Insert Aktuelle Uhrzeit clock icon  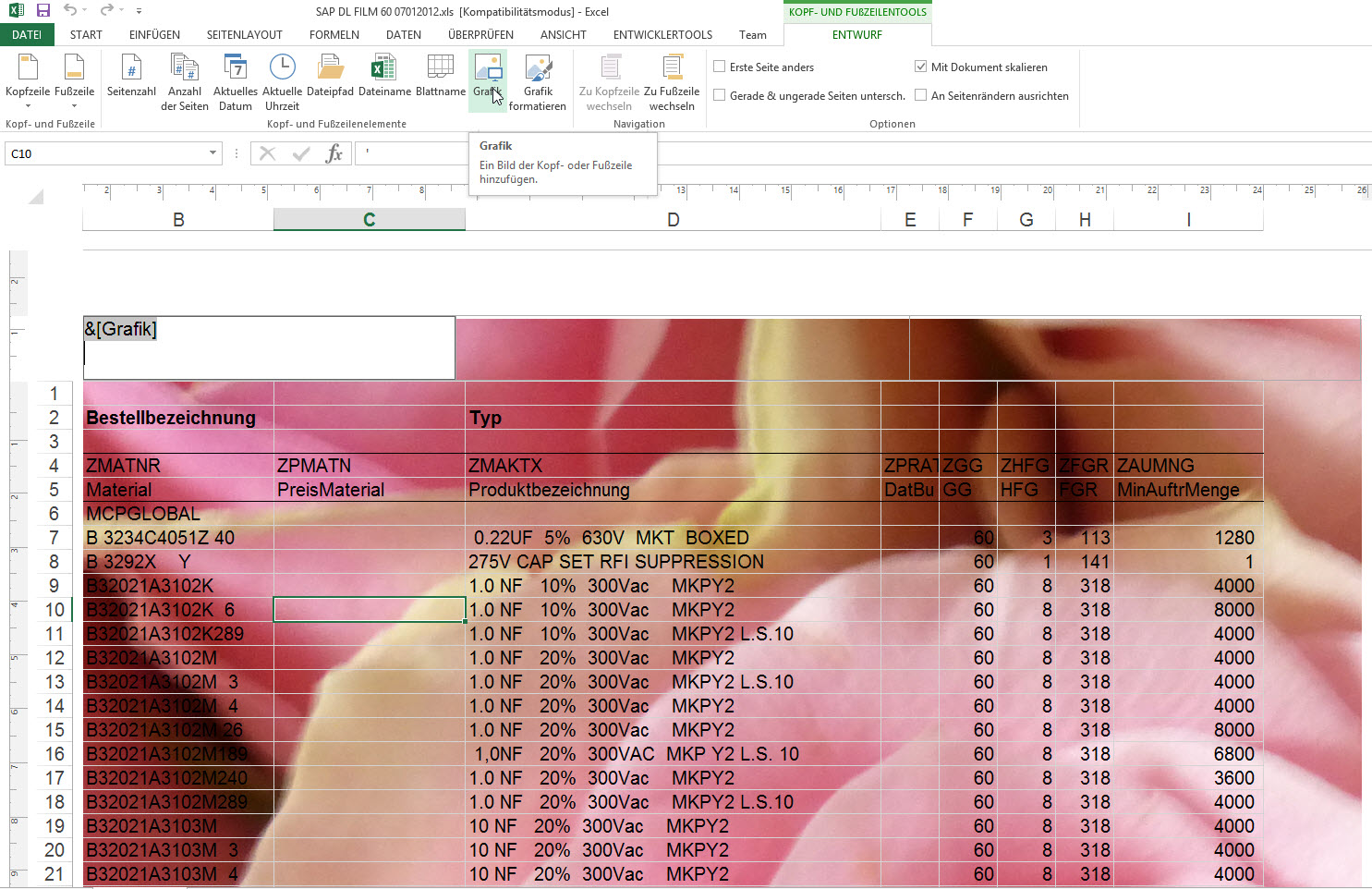(x=282, y=69)
